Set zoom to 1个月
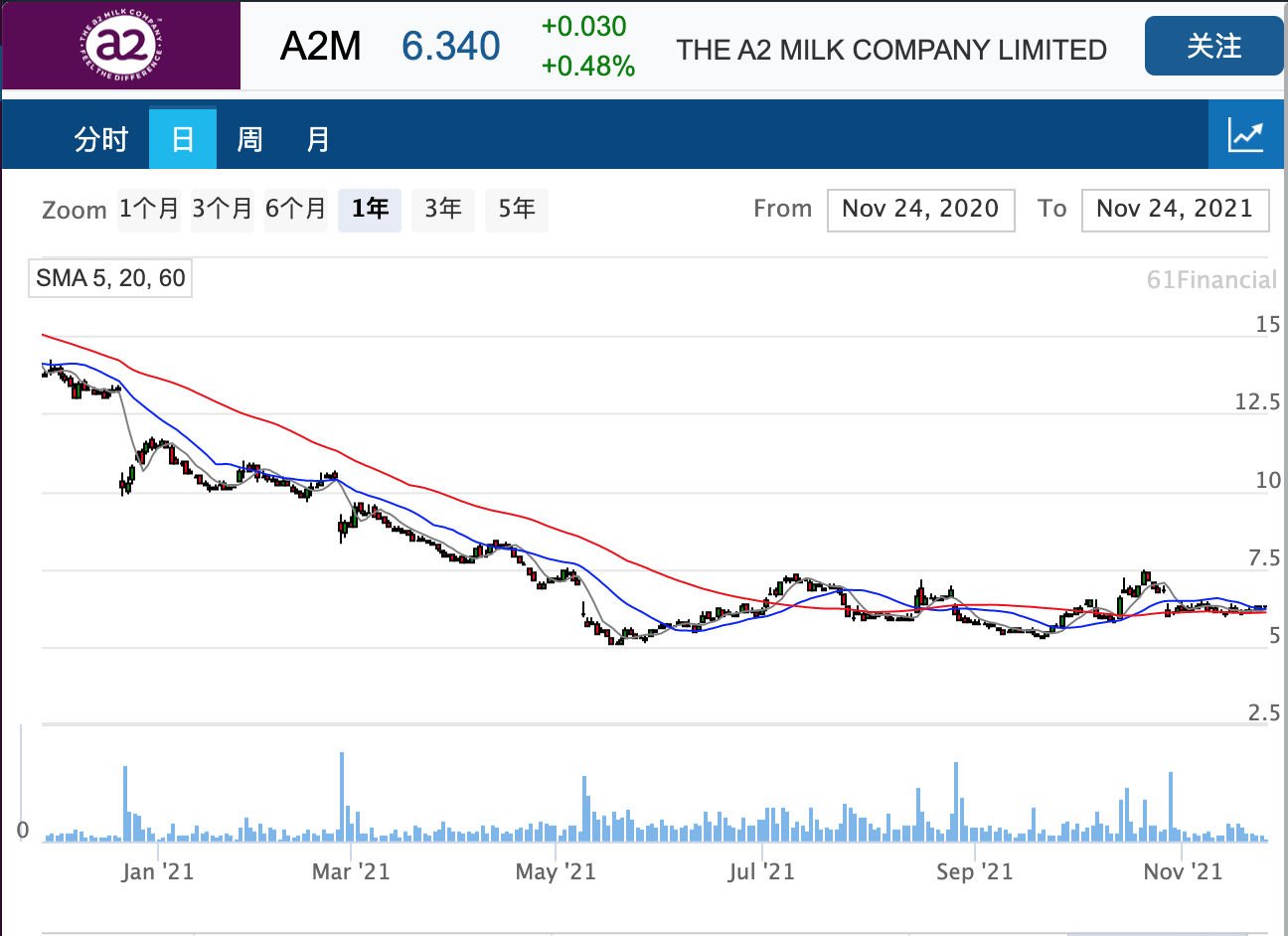Image resolution: width=1288 pixels, height=936 pixels. tap(149, 209)
